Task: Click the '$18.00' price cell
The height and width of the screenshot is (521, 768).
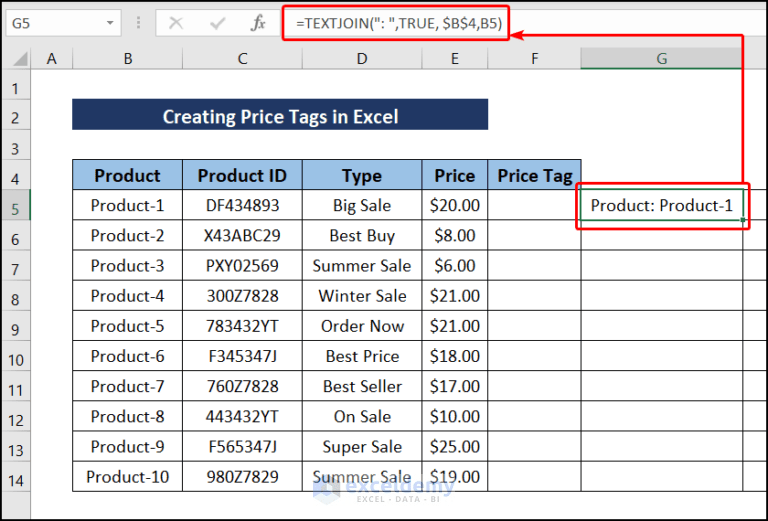Action: click(455, 356)
